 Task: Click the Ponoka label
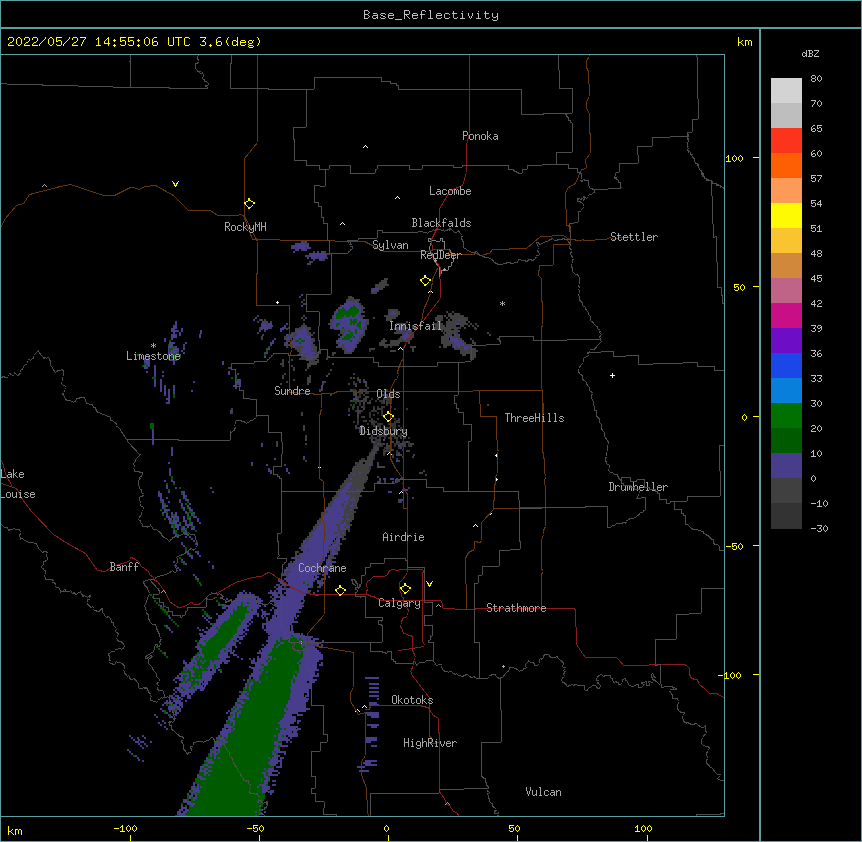click(480, 136)
